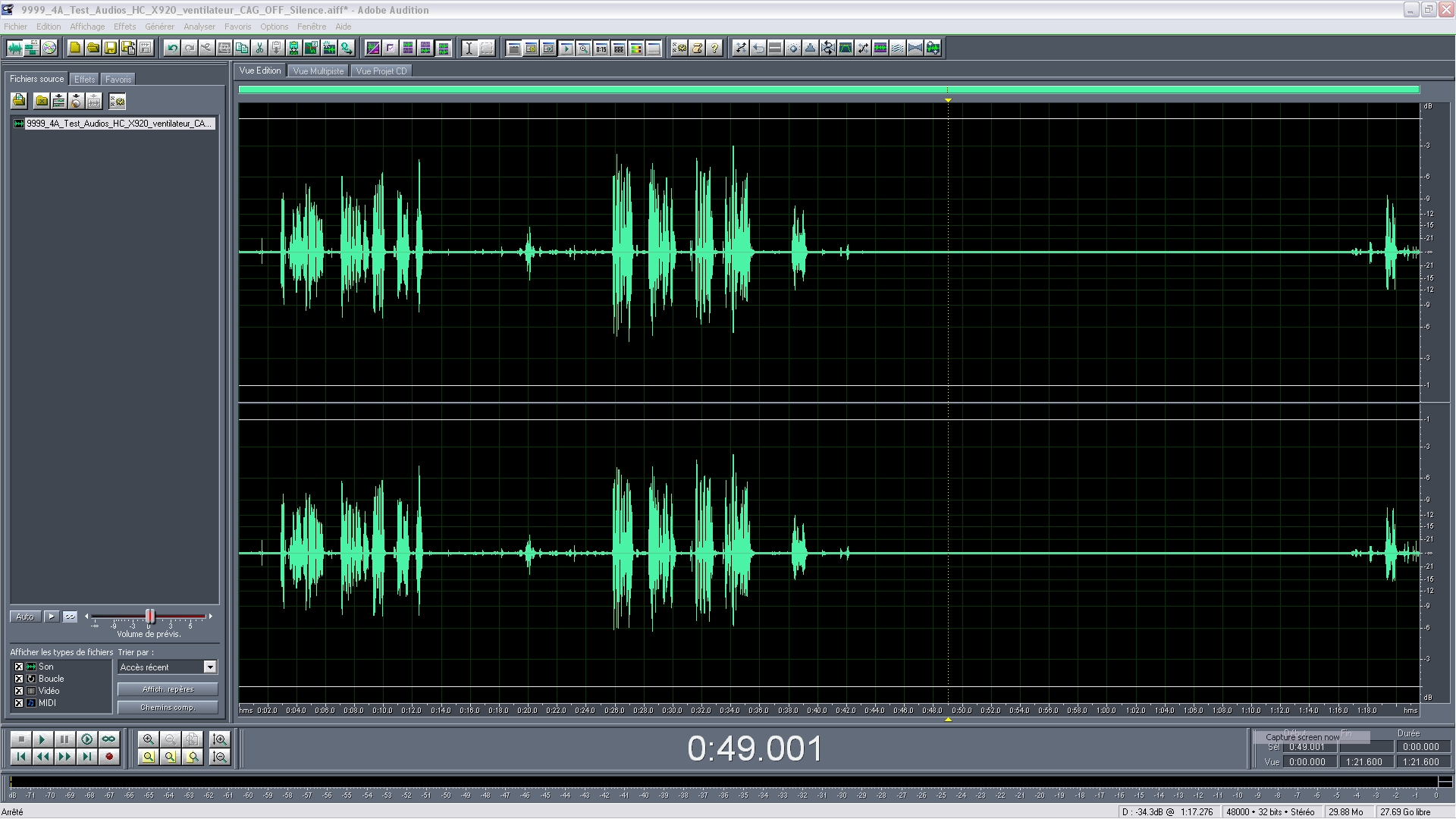Select the audio file in source list

[x=118, y=124]
